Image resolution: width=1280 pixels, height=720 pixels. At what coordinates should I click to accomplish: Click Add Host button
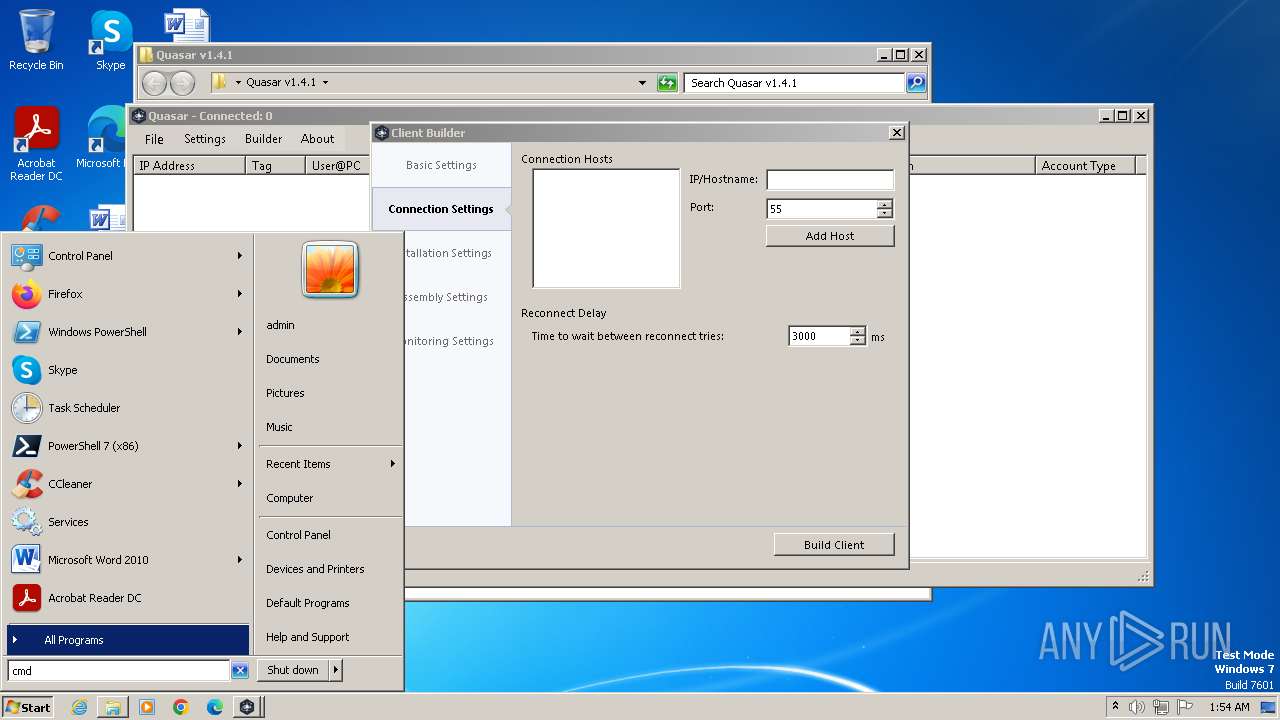point(830,236)
